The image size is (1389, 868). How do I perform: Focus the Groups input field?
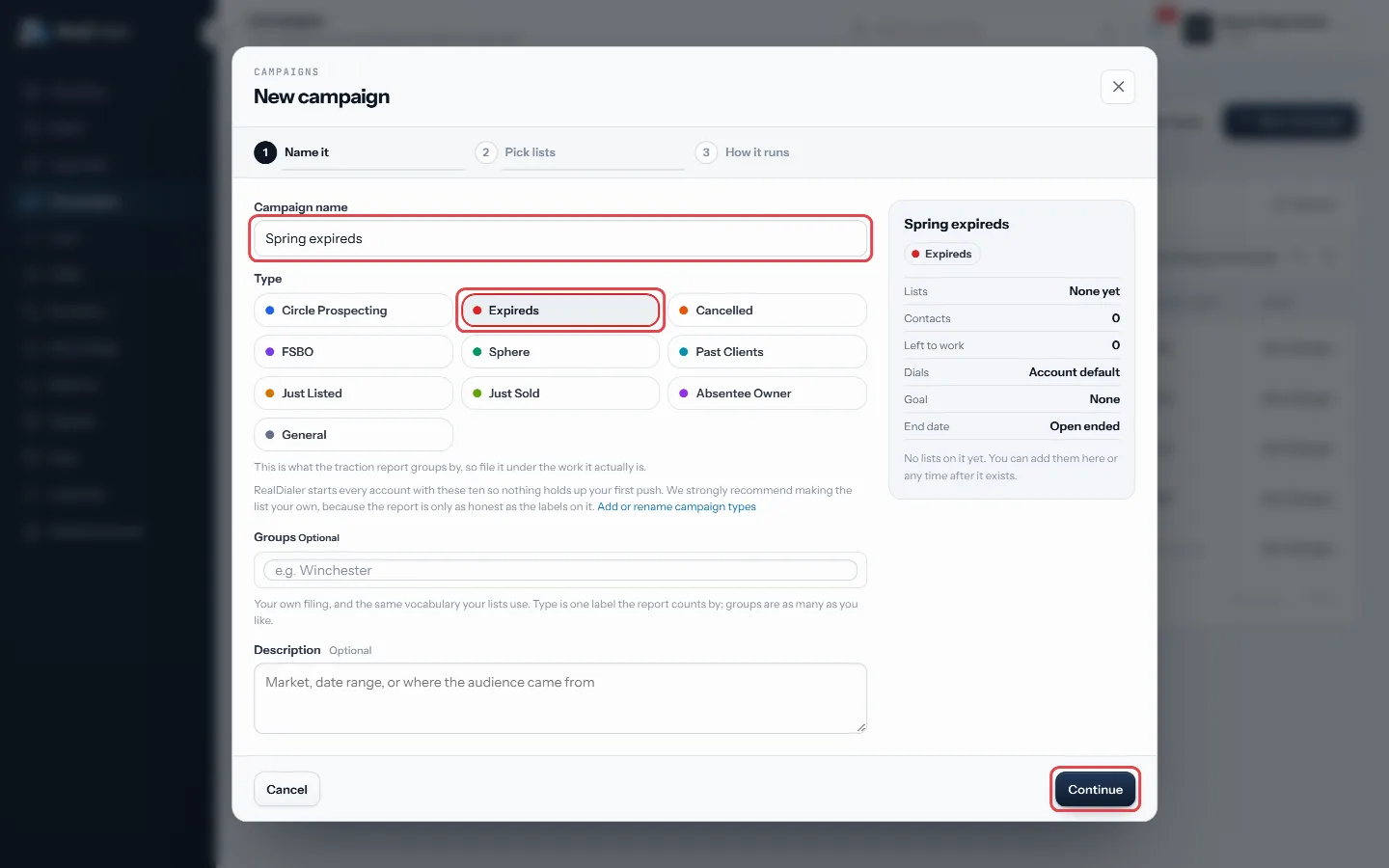[560, 570]
